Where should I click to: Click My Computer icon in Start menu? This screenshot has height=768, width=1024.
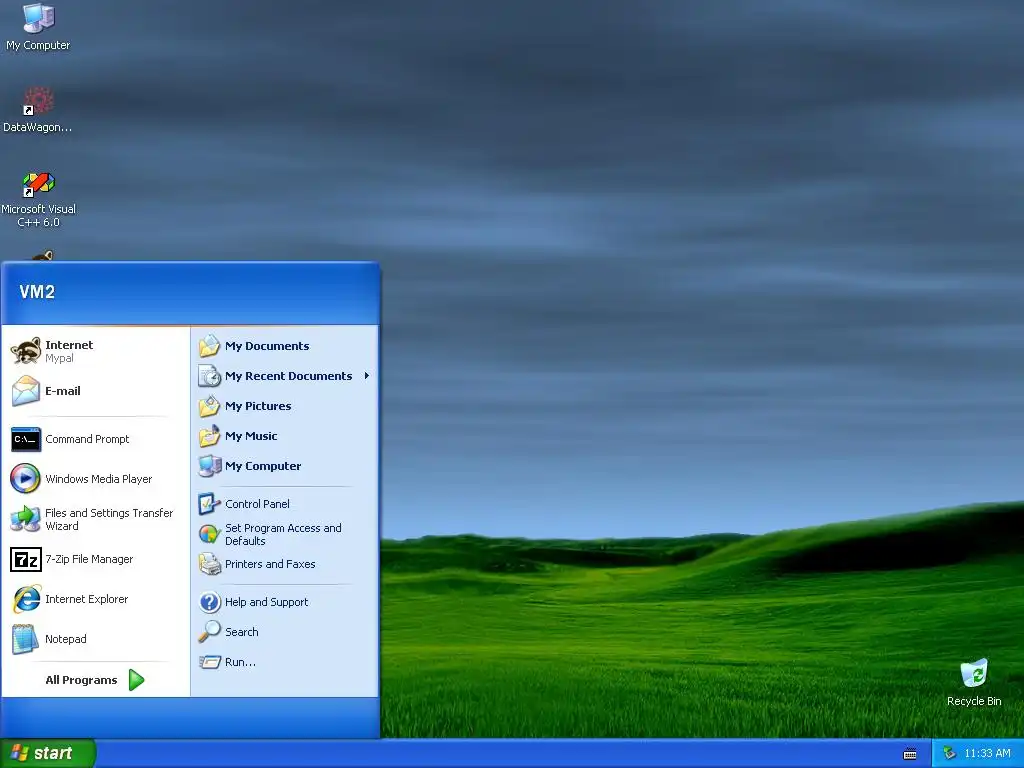click(x=210, y=466)
